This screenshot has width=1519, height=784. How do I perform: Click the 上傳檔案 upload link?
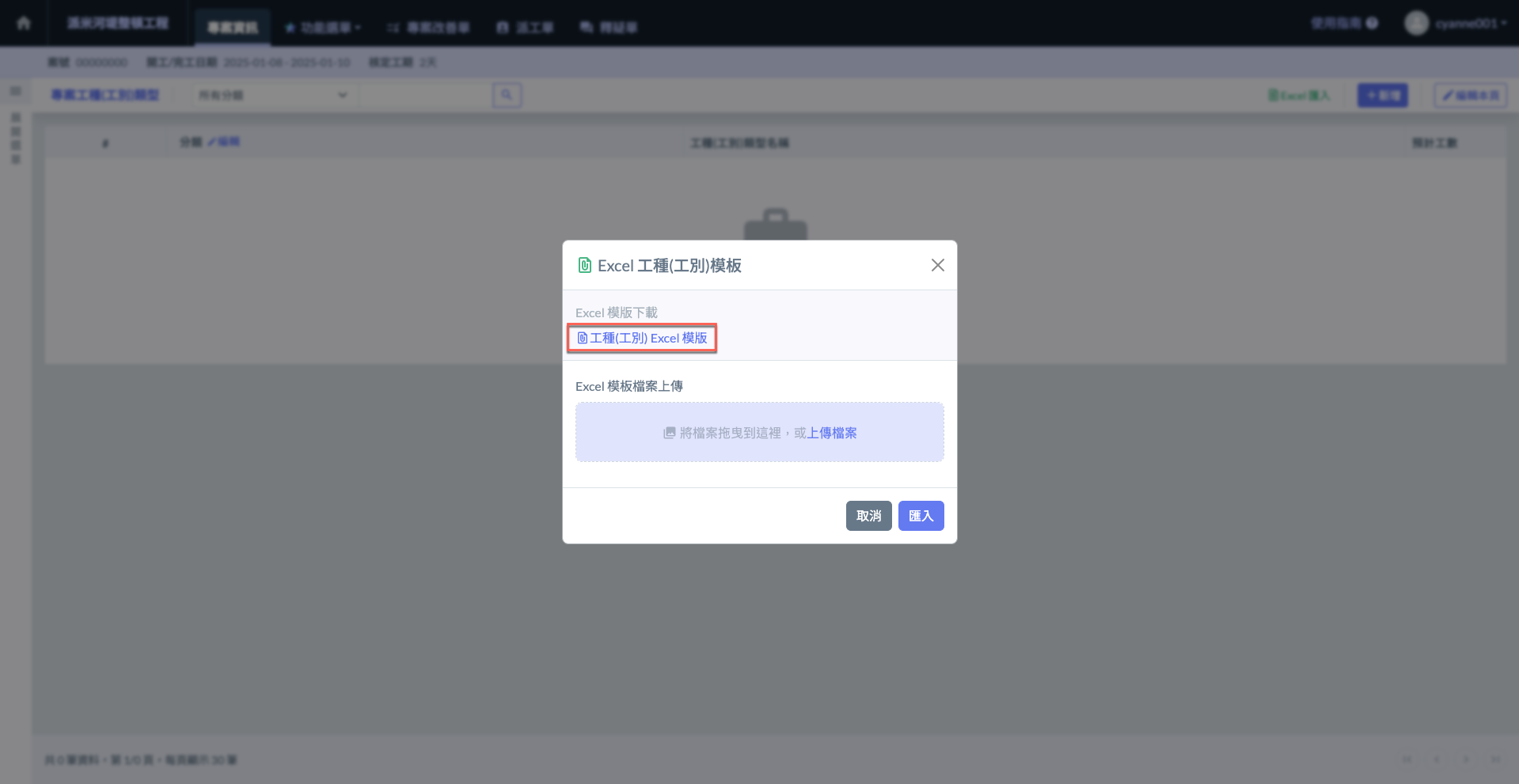(831, 433)
